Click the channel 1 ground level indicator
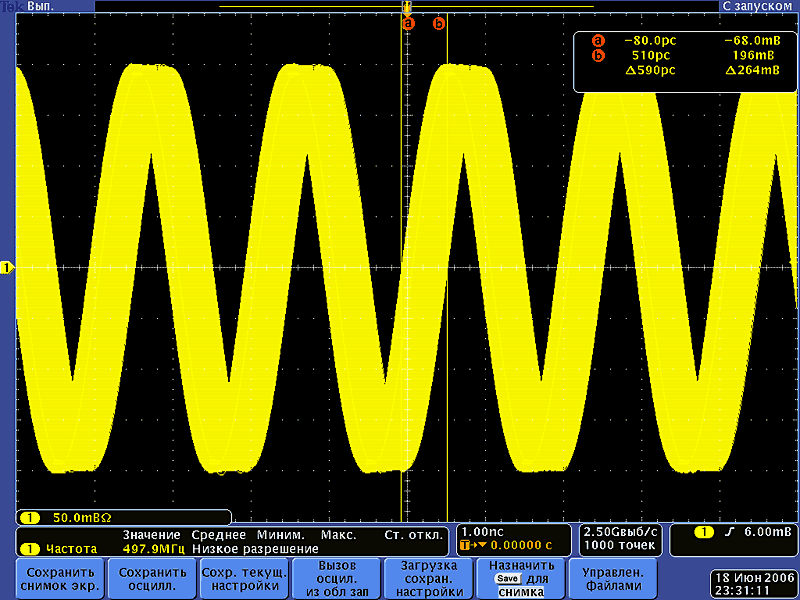Image resolution: width=800 pixels, height=600 pixels. pyautogui.click(x=6, y=267)
